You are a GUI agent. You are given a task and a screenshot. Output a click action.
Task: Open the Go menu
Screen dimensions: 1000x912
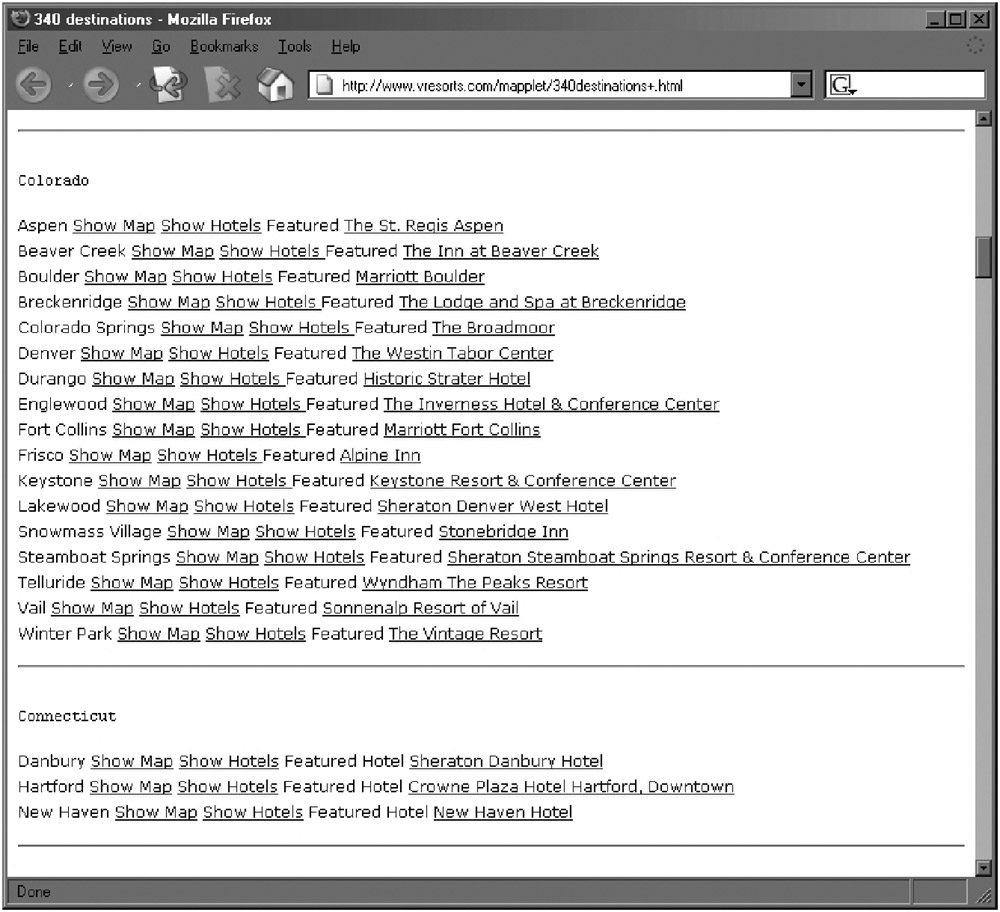[x=161, y=47]
